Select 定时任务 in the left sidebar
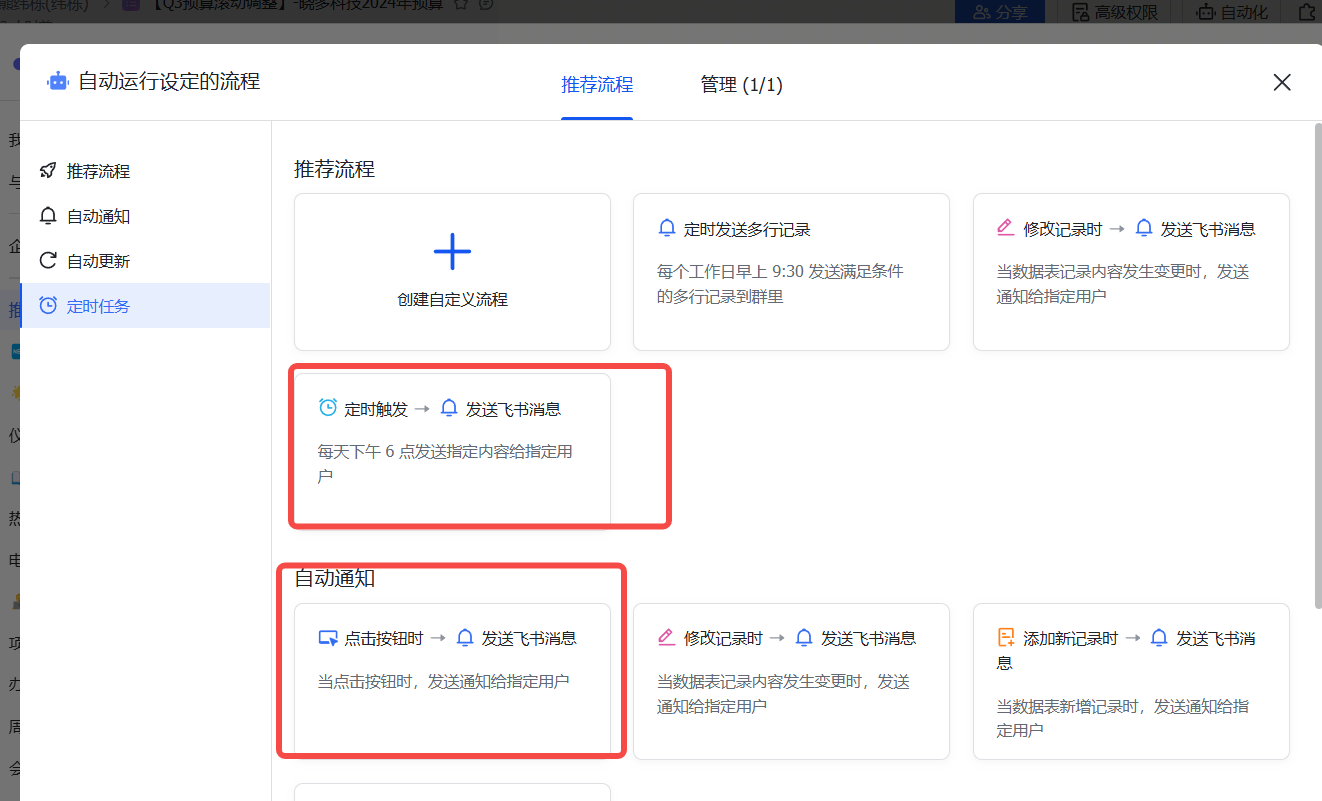 pyautogui.click(x=145, y=306)
